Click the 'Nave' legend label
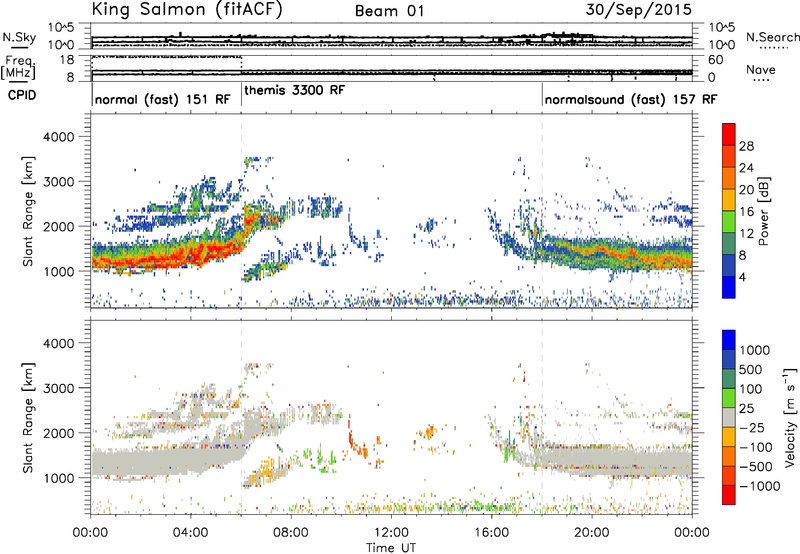 tap(761, 70)
